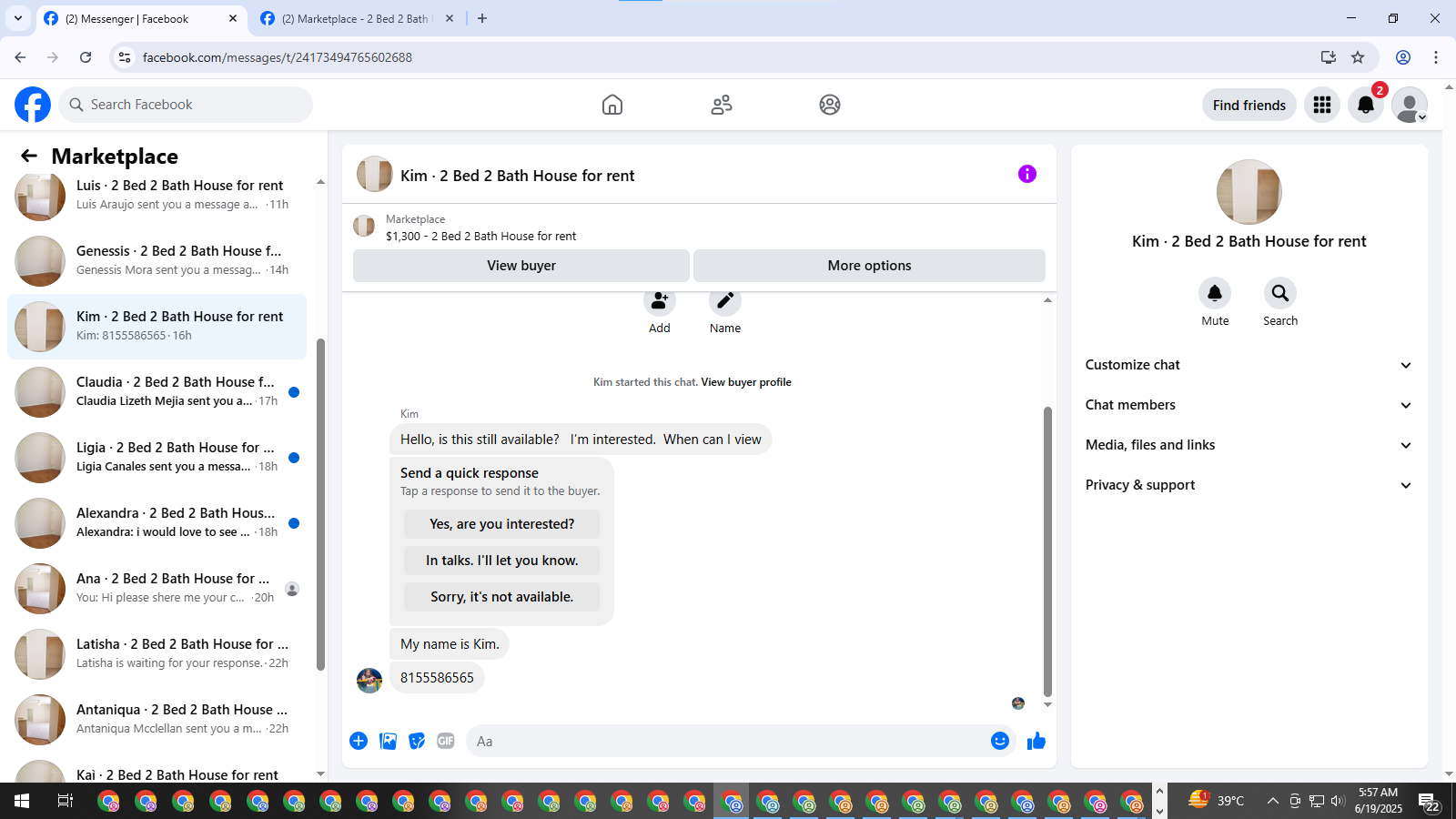Open Alexandra conversation
The width and height of the screenshot is (1456, 819).
pos(157,522)
